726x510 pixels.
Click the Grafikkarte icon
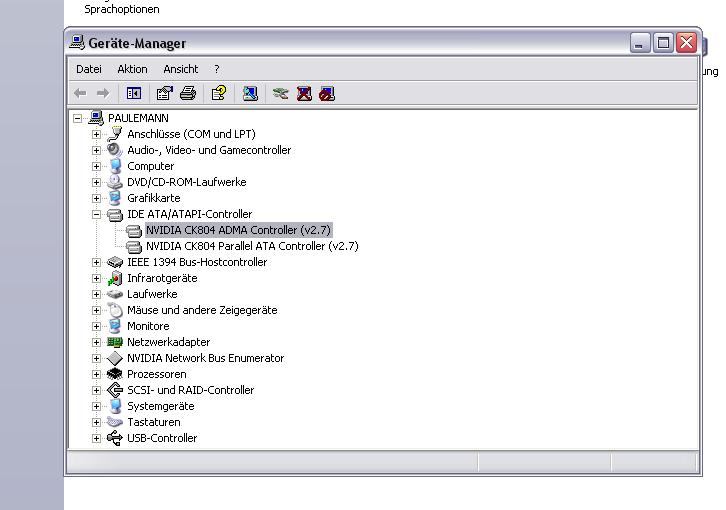[115, 198]
